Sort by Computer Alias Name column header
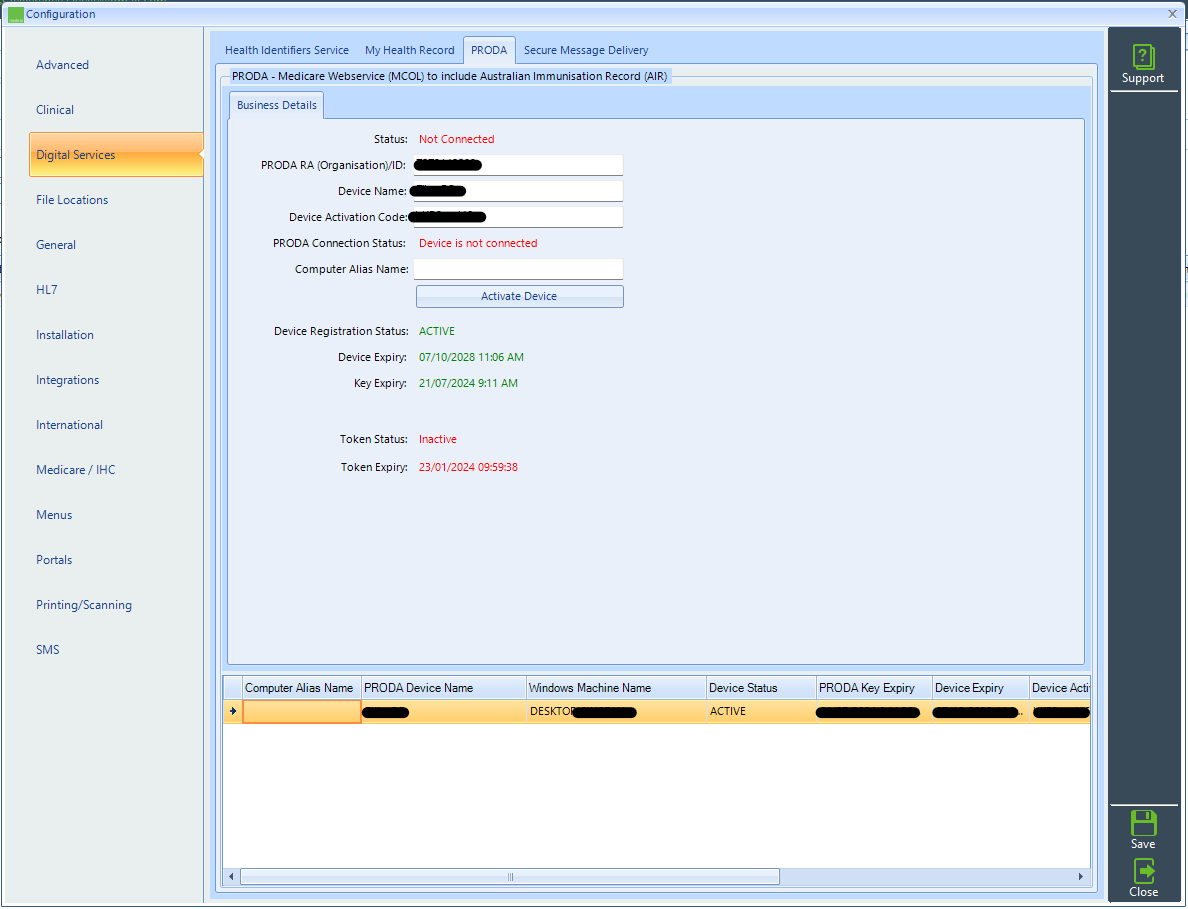 pyautogui.click(x=302, y=688)
